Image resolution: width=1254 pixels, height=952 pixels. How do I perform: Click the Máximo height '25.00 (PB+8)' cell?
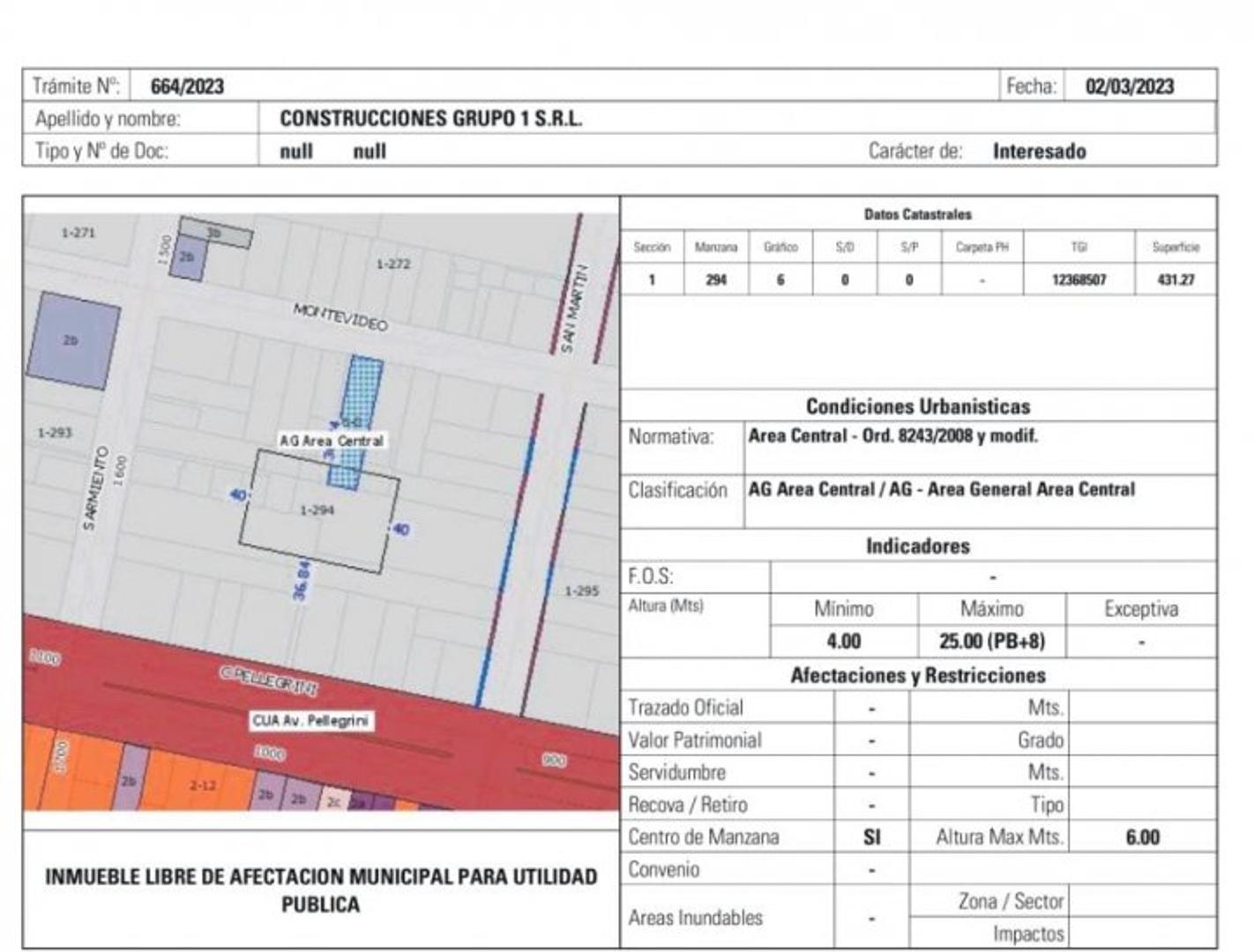[x=991, y=642]
